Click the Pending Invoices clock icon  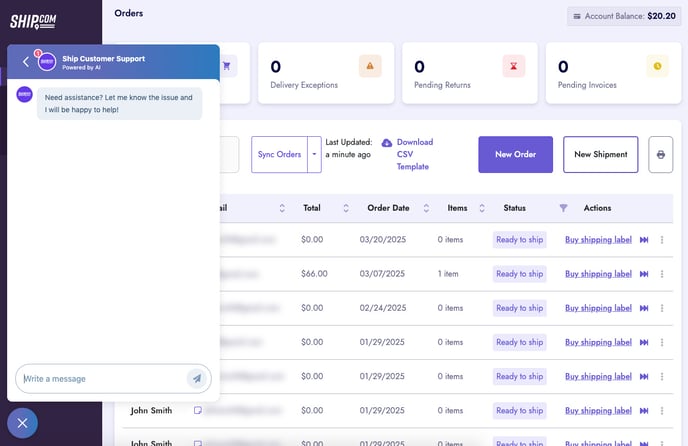(x=657, y=66)
